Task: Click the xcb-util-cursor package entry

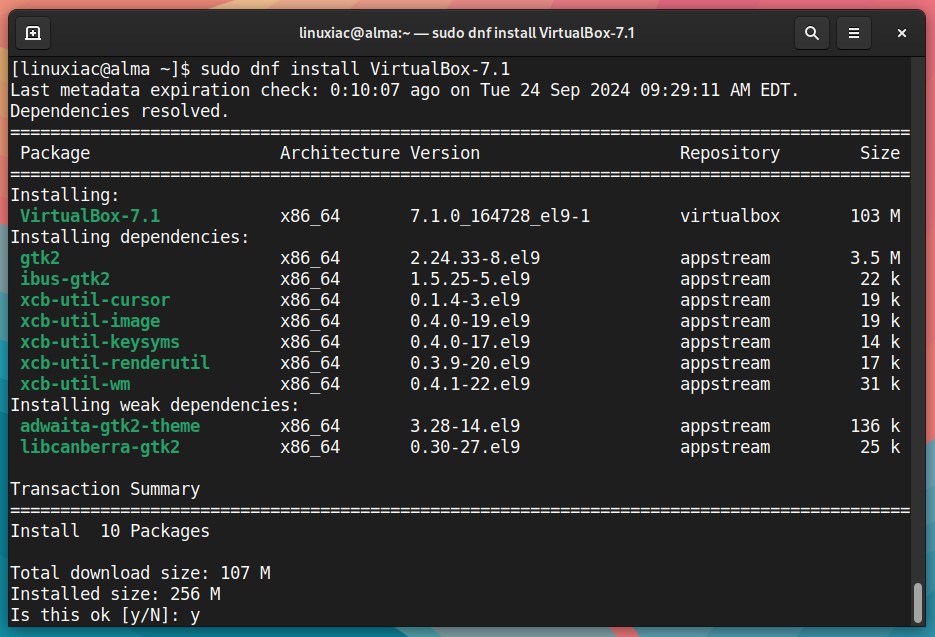Action: tap(95, 300)
